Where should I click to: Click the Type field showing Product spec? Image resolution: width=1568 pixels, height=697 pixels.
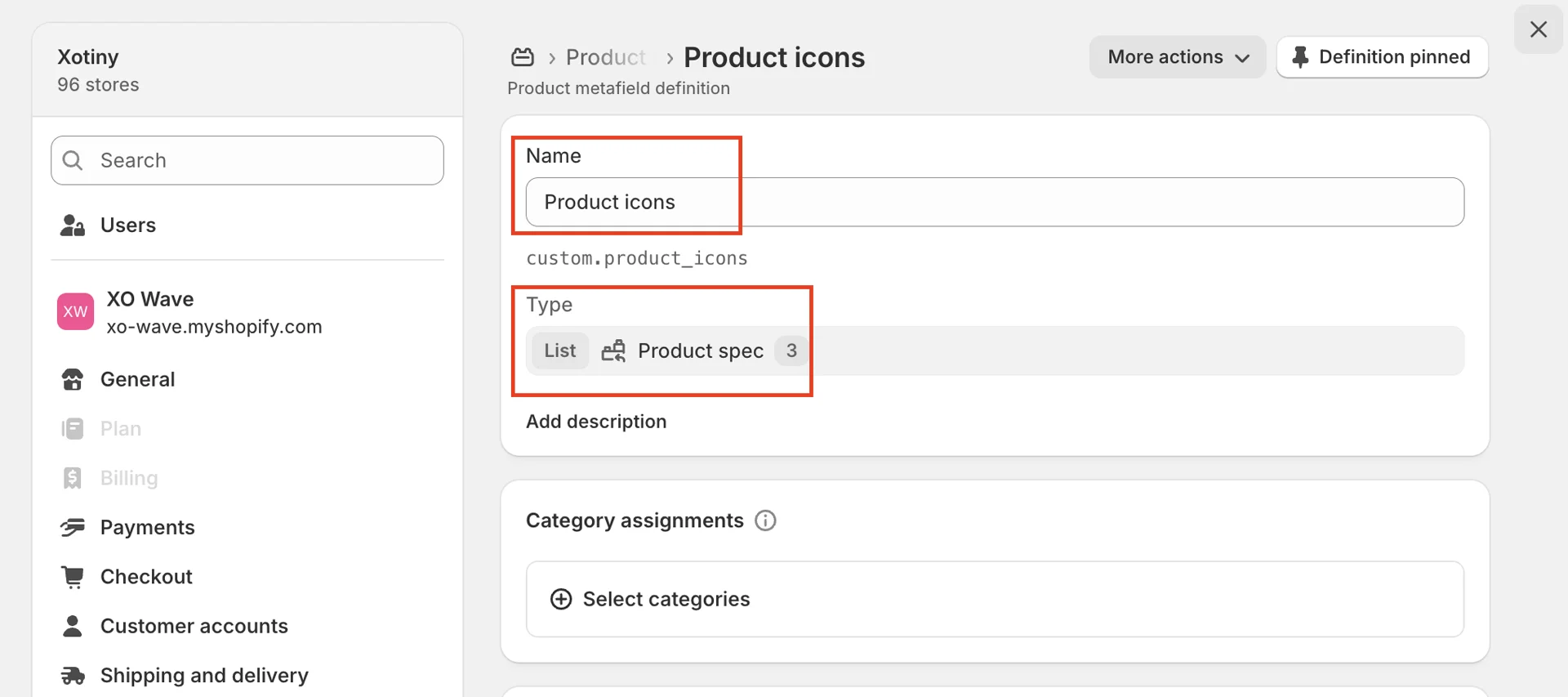[x=995, y=351]
